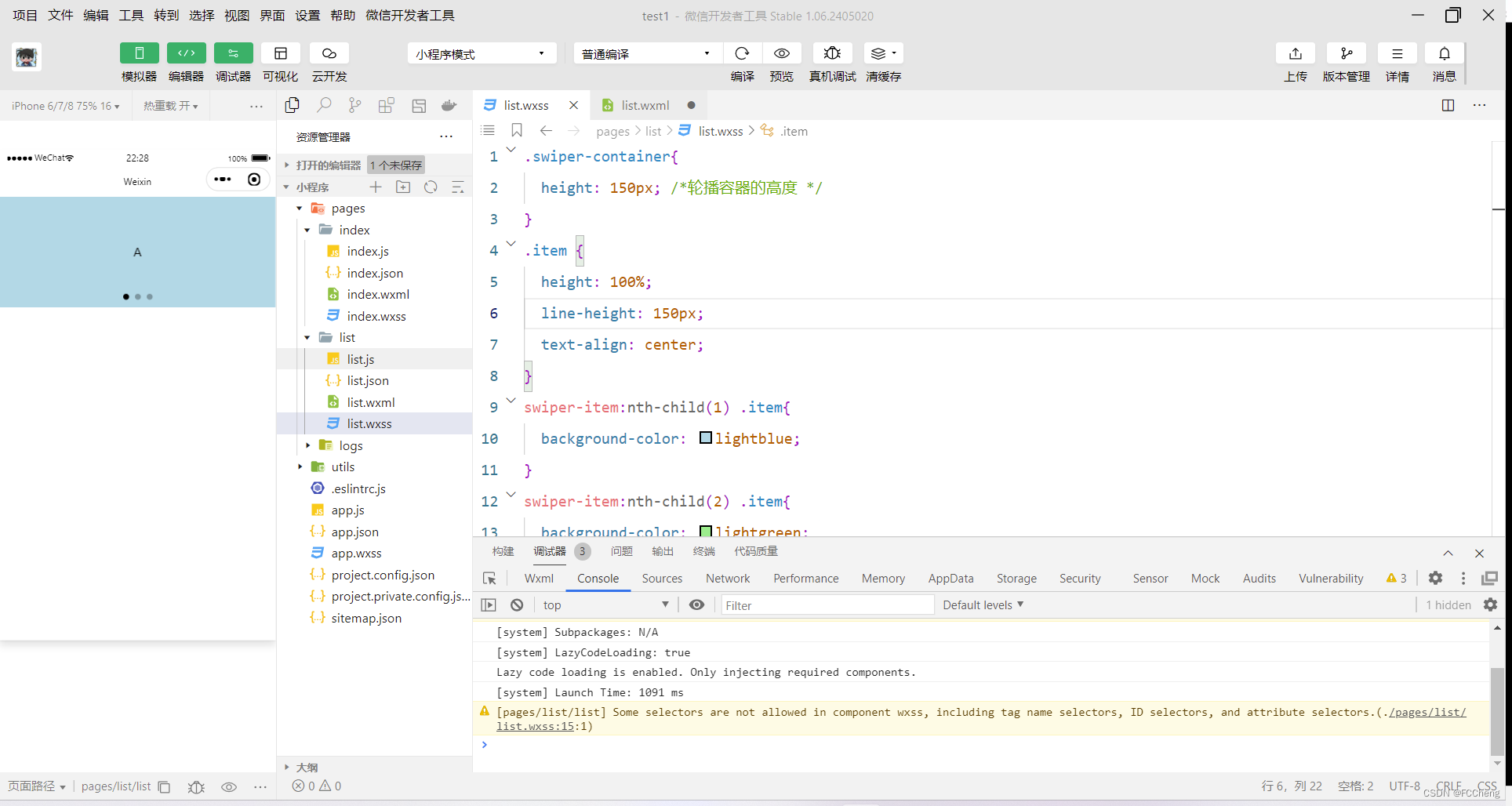Open the 工具 menu
The image size is (1512, 806).
pos(130,15)
